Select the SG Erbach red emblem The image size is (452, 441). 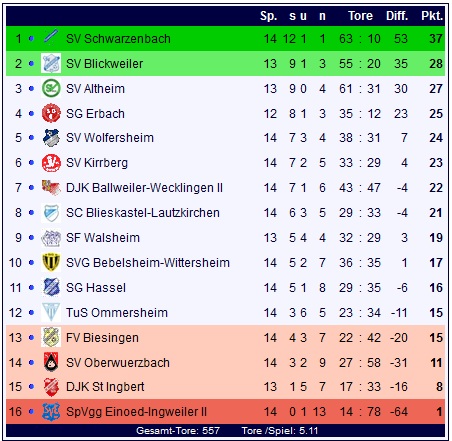pos(51,113)
